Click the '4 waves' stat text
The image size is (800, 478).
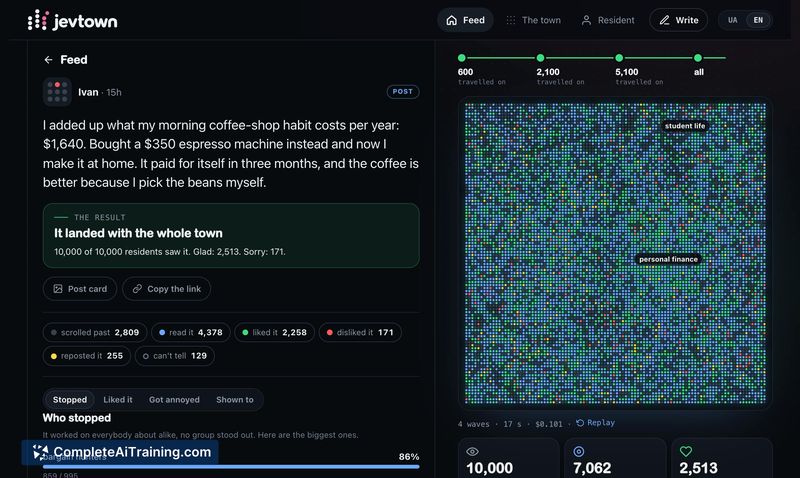(x=473, y=424)
